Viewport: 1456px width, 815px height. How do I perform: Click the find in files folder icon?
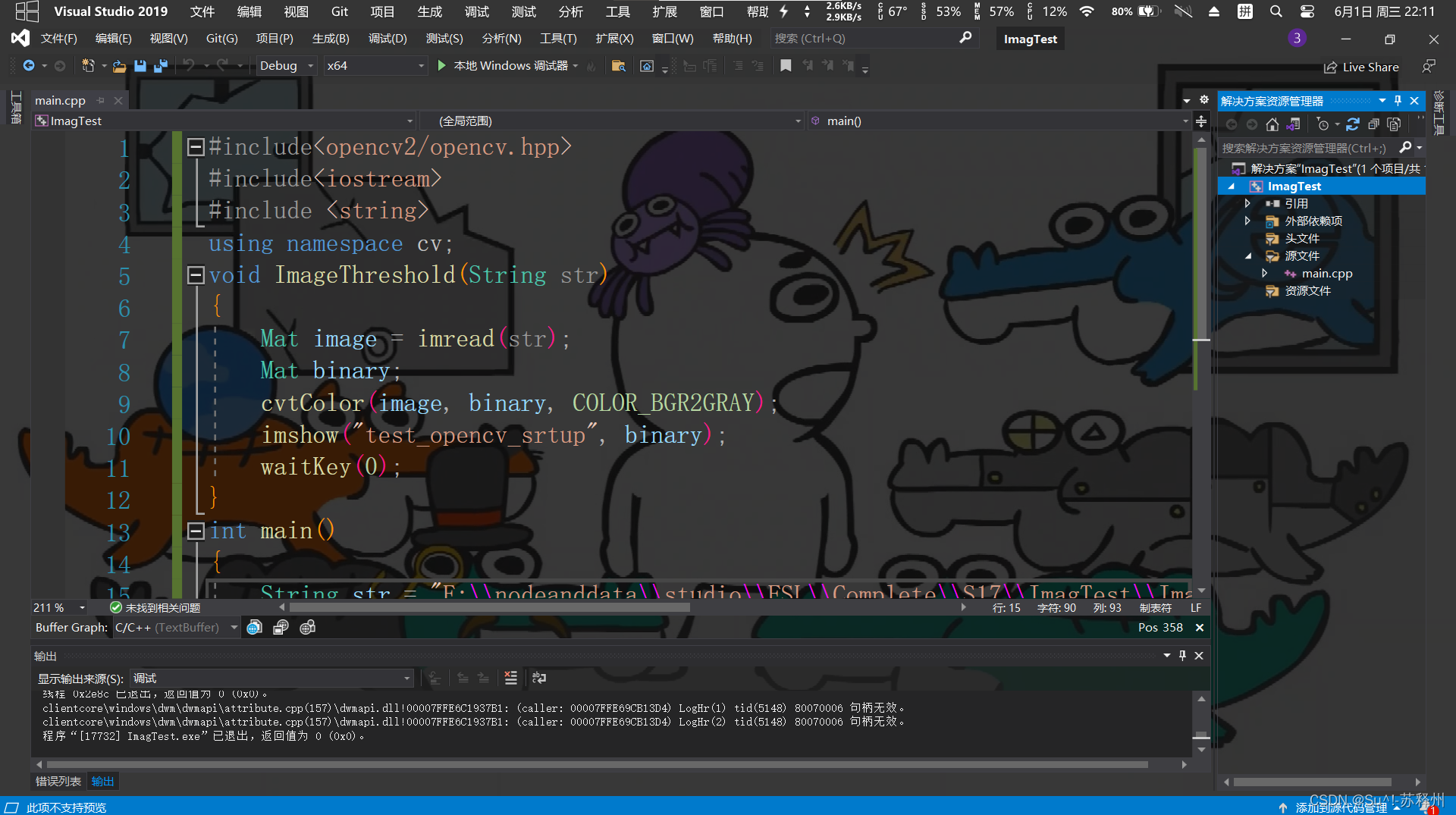[619, 66]
